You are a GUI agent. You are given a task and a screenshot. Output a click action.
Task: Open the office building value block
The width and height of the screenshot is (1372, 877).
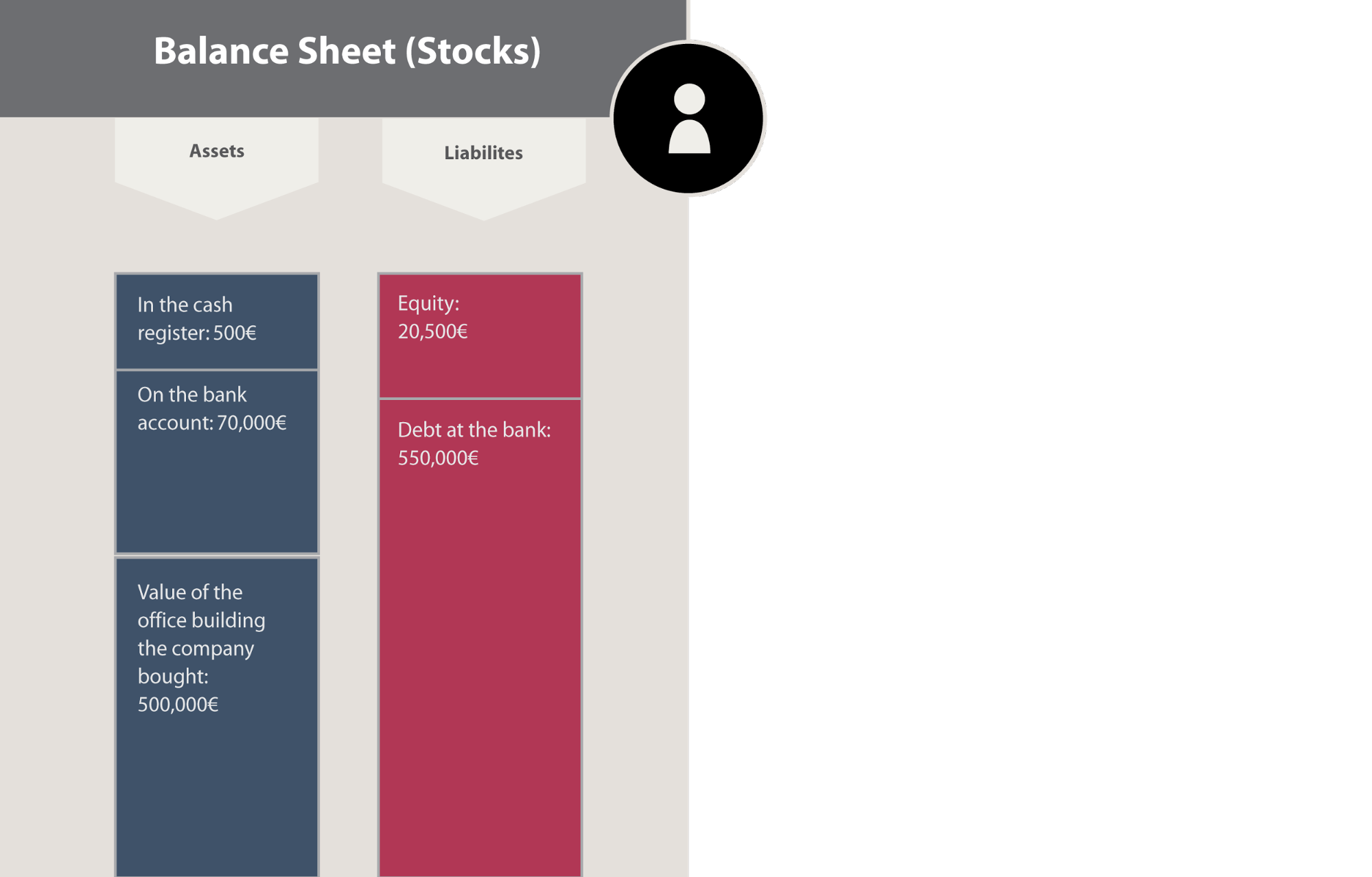(217, 716)
